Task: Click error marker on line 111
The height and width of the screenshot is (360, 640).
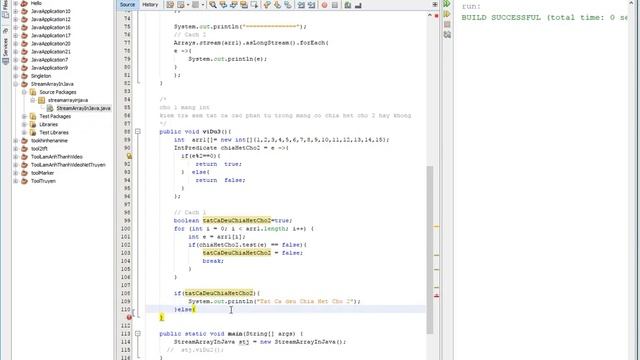Action: point(129,317)
